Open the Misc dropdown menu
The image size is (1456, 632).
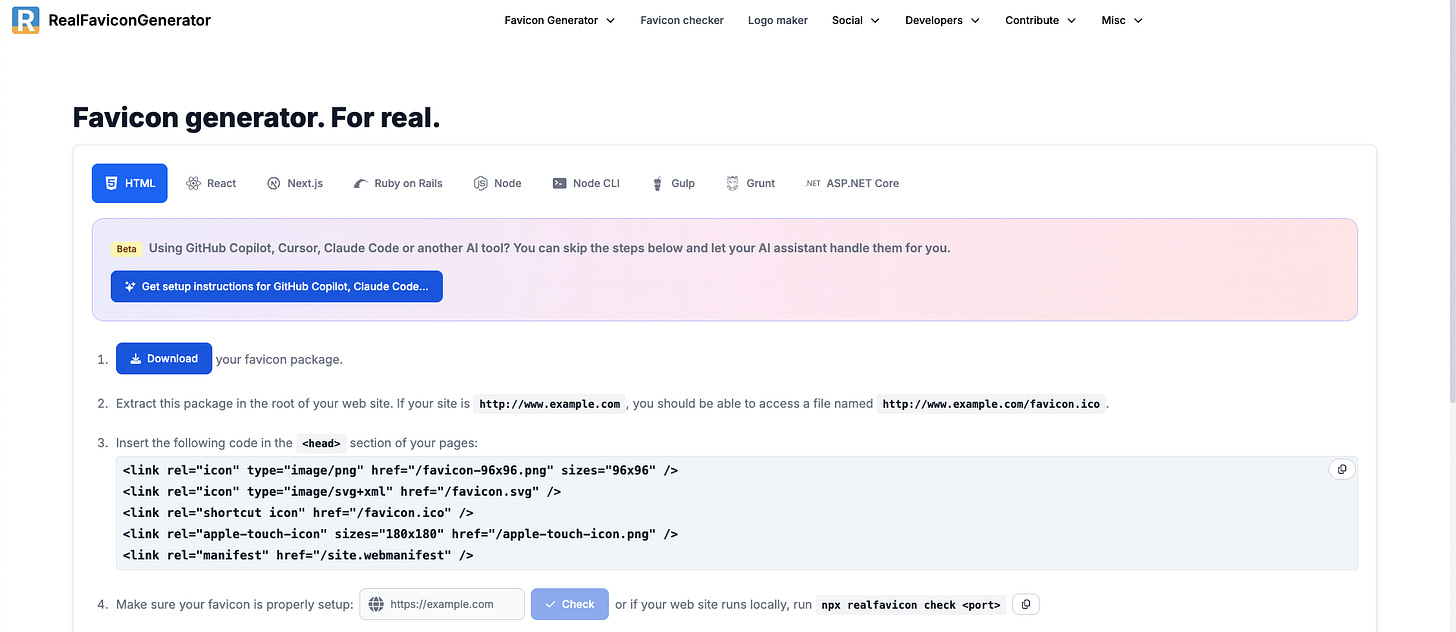point(1122,20)
